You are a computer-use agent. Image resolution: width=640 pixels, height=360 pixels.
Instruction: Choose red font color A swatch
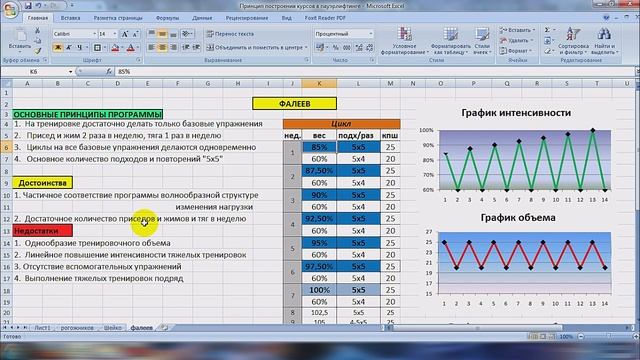131,48
